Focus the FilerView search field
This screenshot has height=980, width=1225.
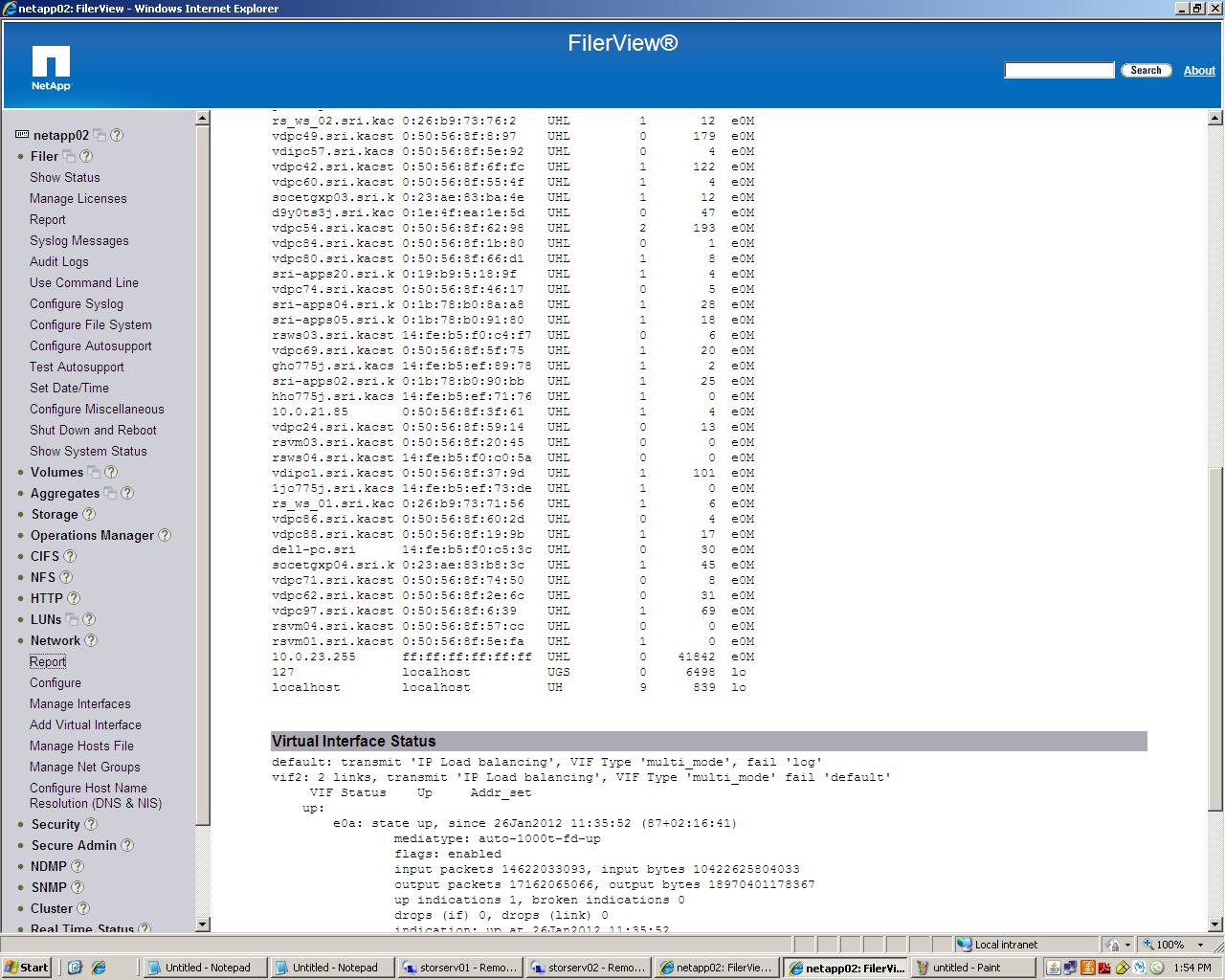(1059, 70)
